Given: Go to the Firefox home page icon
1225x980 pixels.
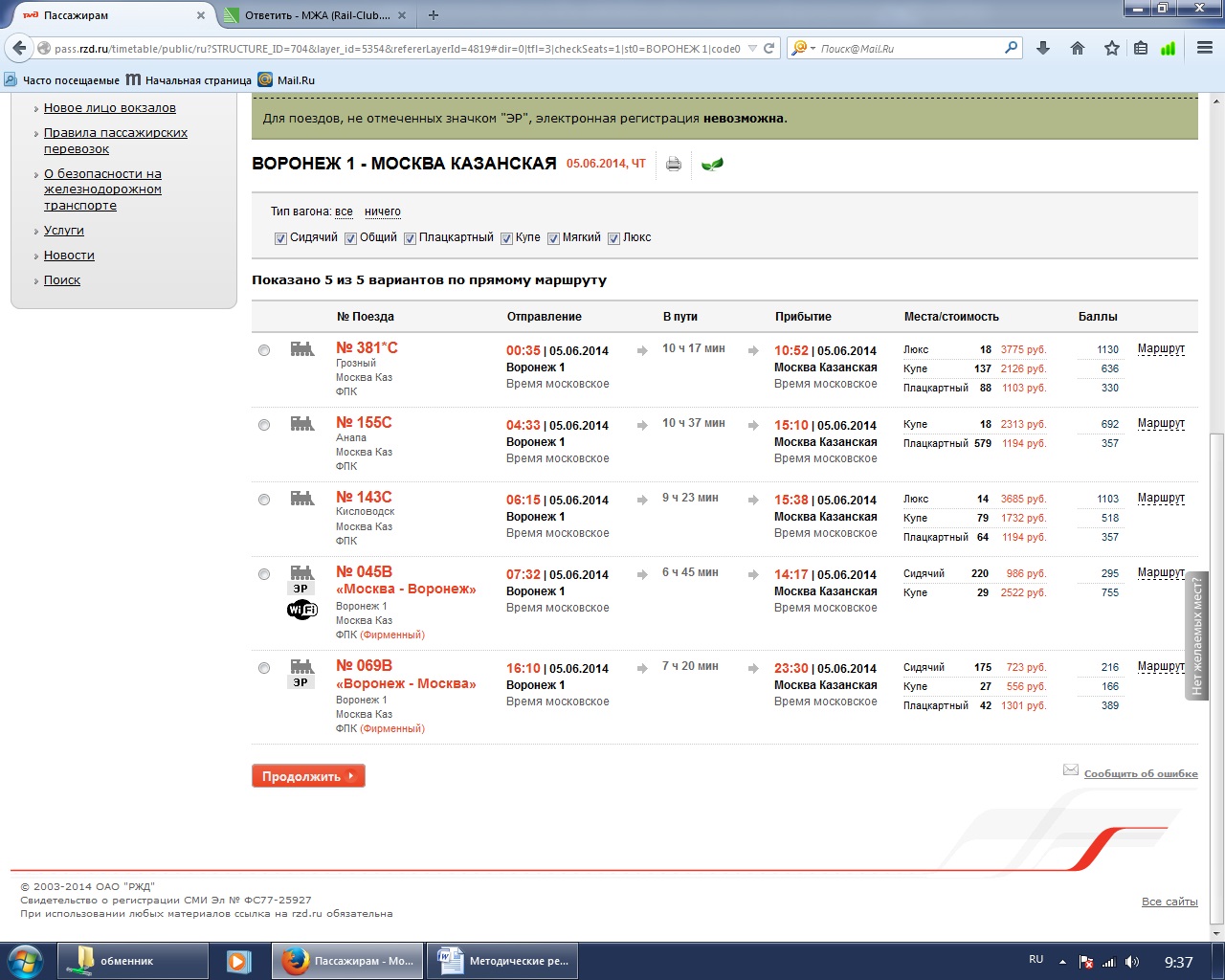Looking at the screenshot, I should (1078, 48).
